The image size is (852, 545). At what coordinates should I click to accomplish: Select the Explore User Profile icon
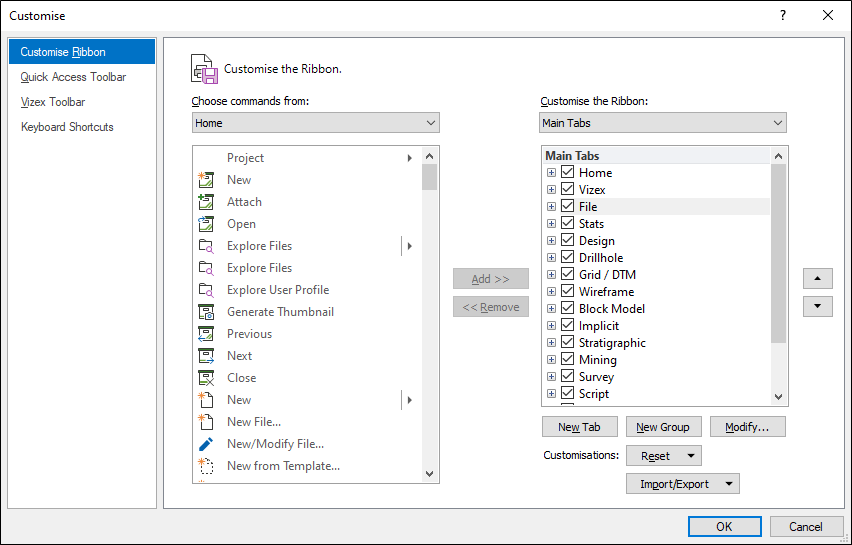[x=206, y=290]
